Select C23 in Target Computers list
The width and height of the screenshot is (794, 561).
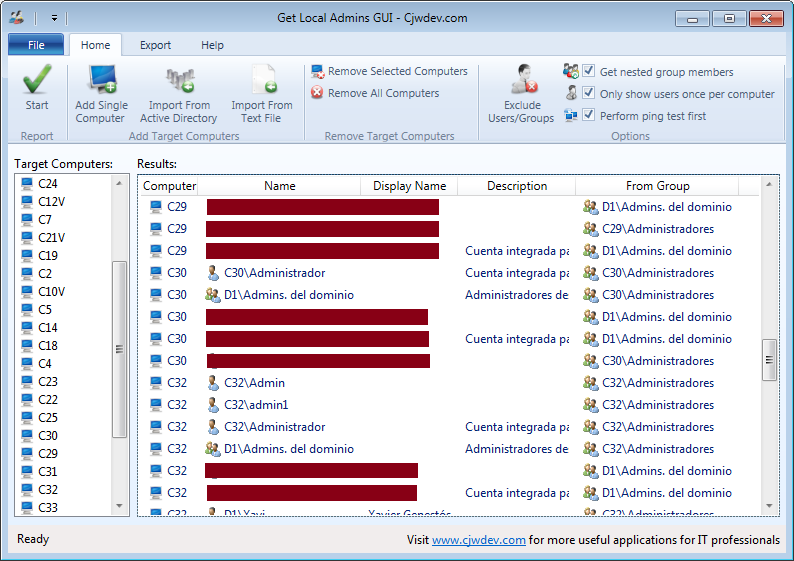tap(48, 381)
